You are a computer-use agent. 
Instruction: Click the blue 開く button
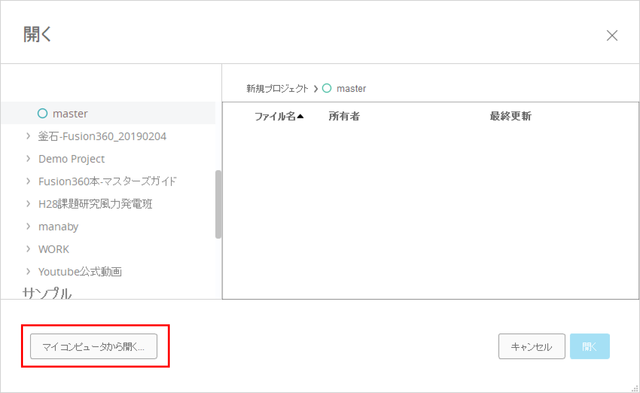[589, 346]
